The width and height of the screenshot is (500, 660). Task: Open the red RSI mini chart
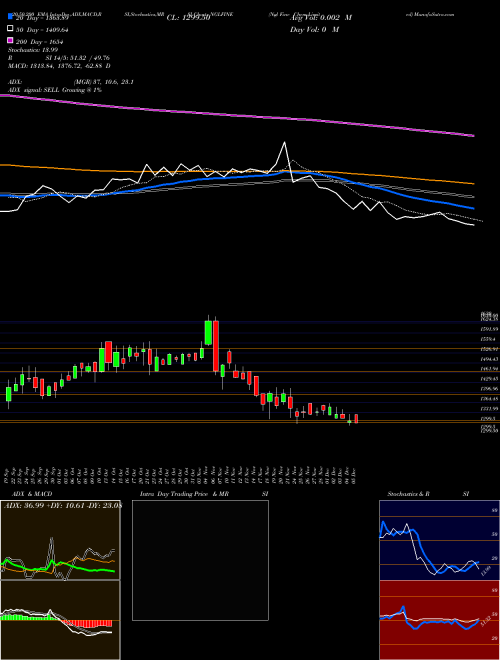pos(439,620)
